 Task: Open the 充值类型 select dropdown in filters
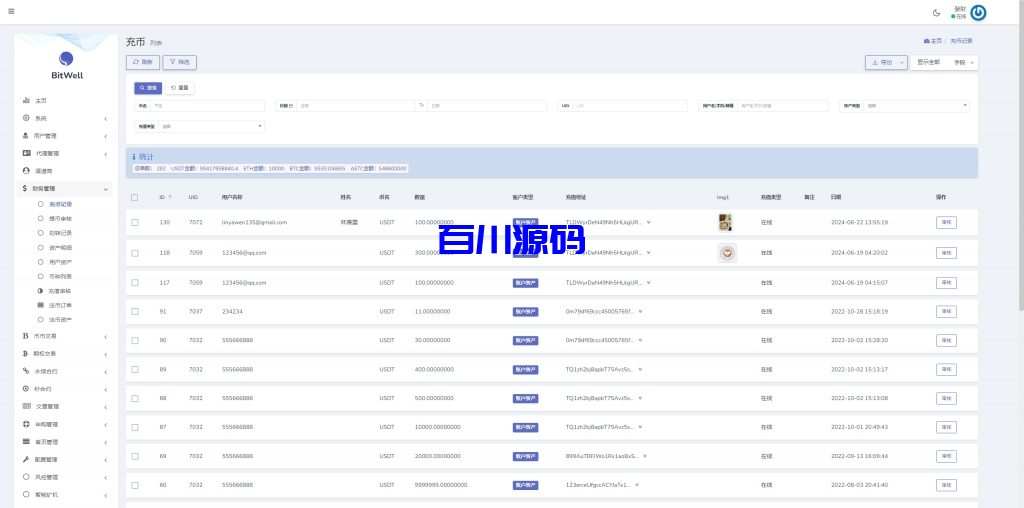212,127
